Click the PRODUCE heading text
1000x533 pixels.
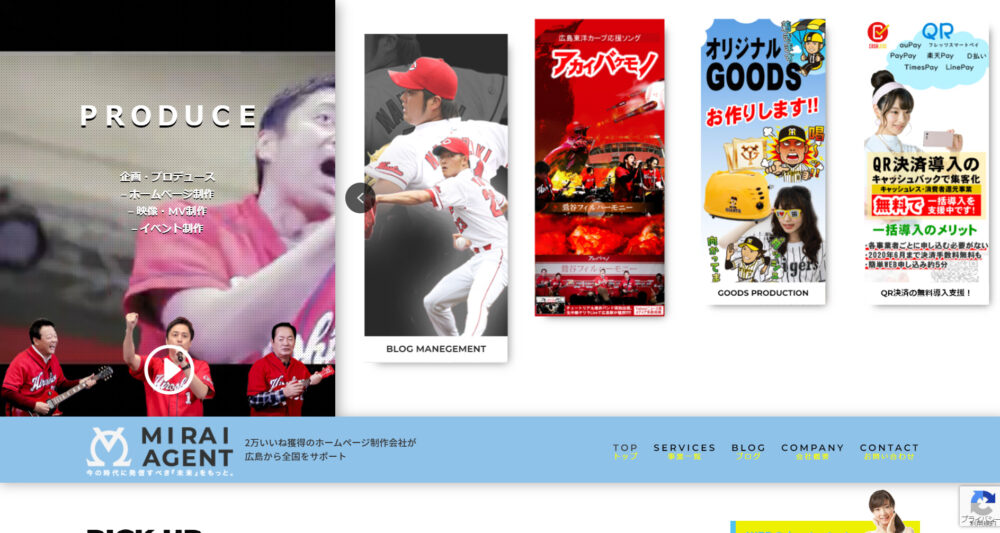pos(168,116)
